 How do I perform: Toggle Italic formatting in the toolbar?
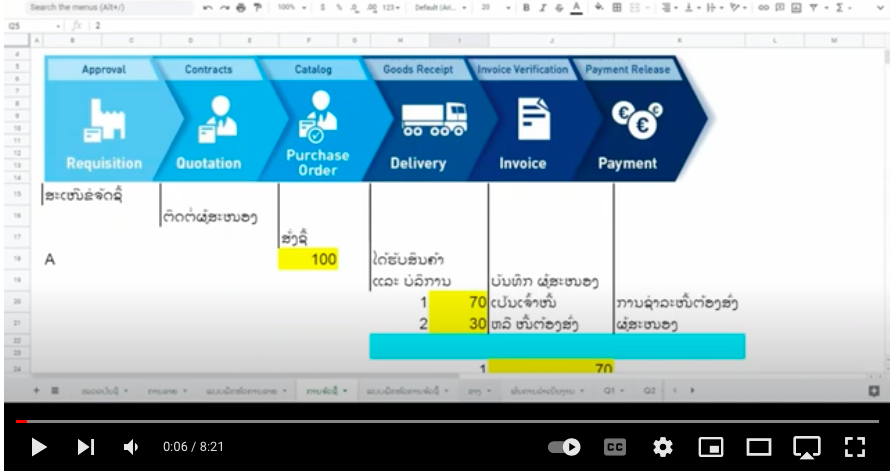[x=543, y=7]
